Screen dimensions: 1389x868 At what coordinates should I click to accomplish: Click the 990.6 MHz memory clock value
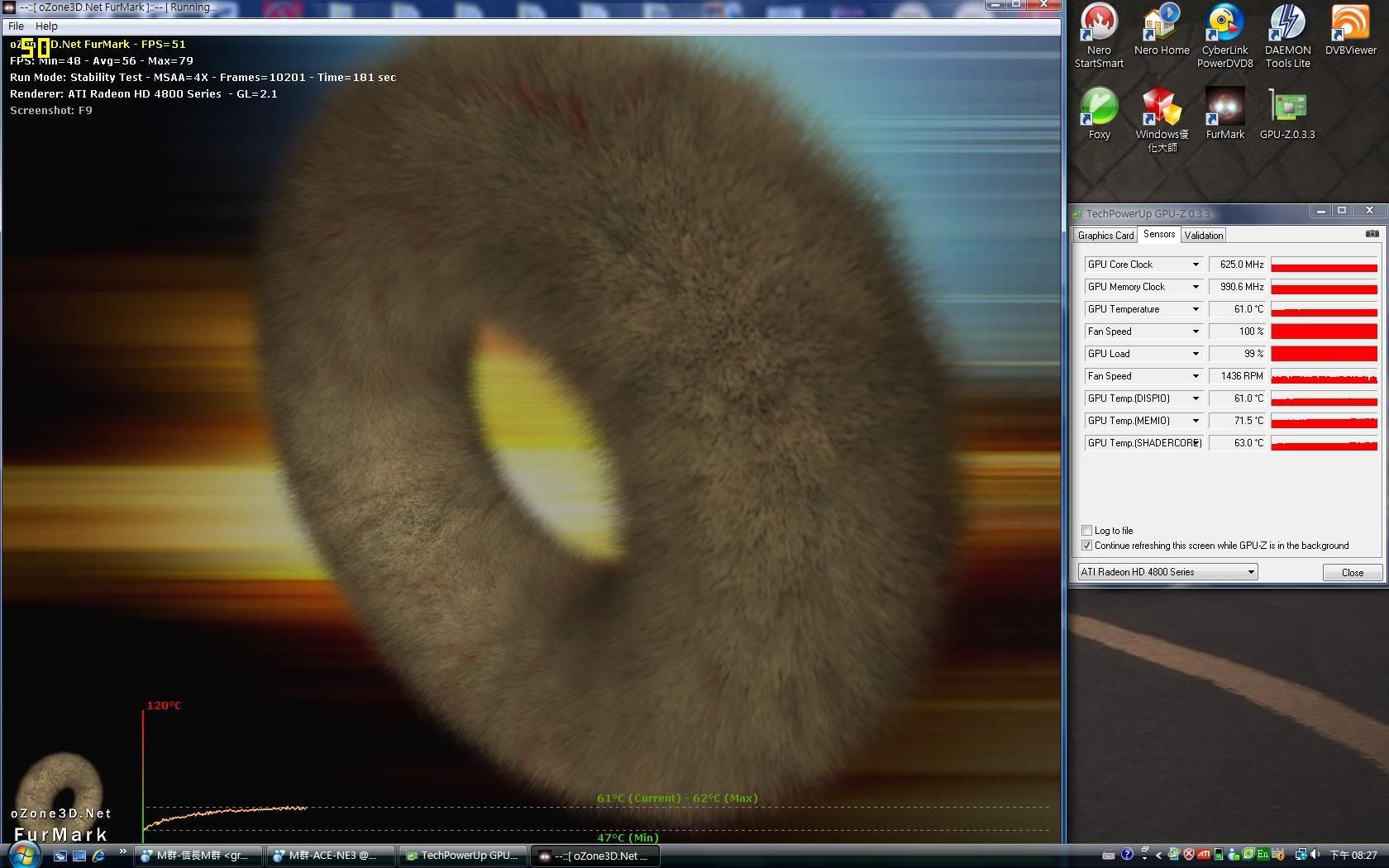[1237, 287]
